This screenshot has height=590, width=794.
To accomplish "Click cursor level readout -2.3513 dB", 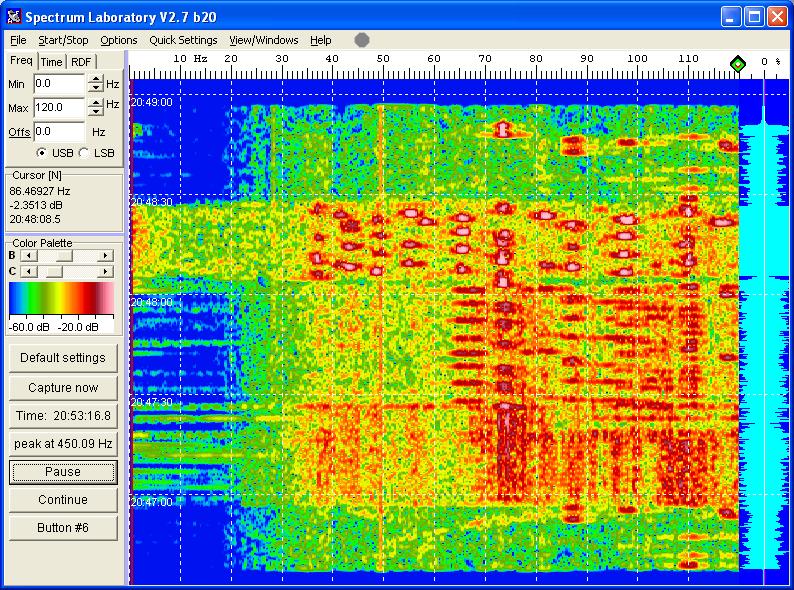I will coord(35,205).
